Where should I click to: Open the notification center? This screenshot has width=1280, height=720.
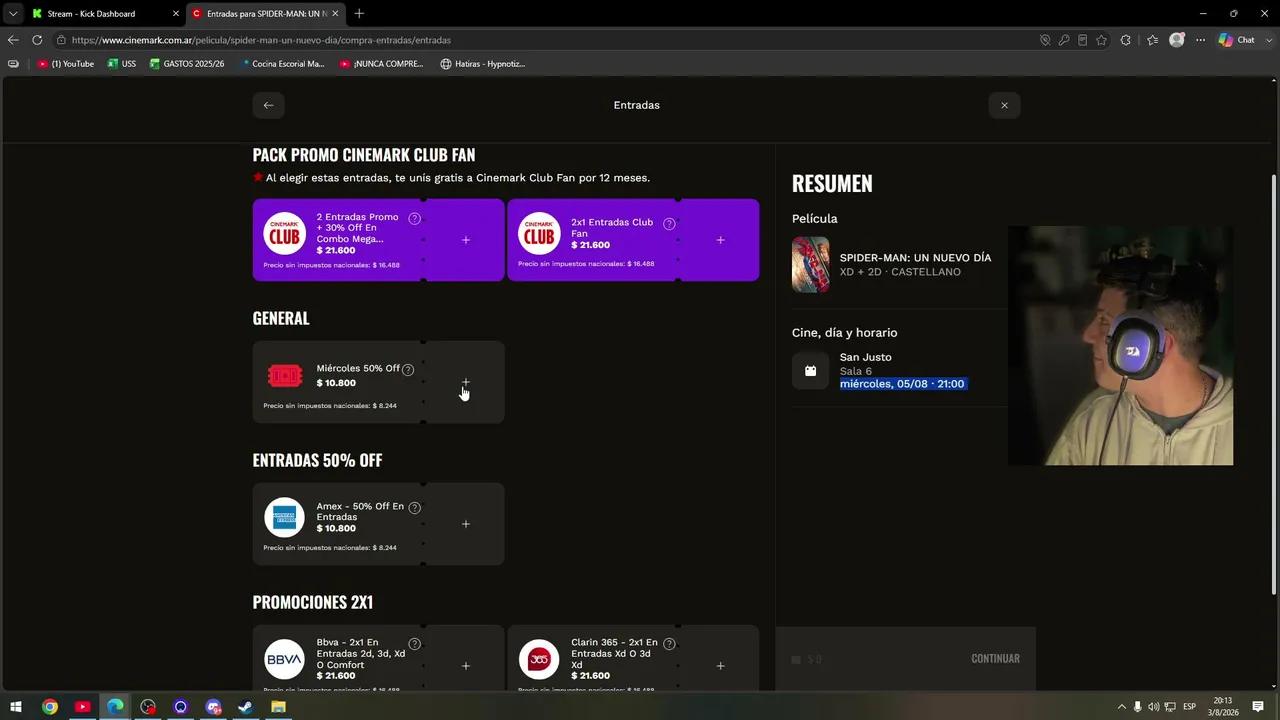1258,707
